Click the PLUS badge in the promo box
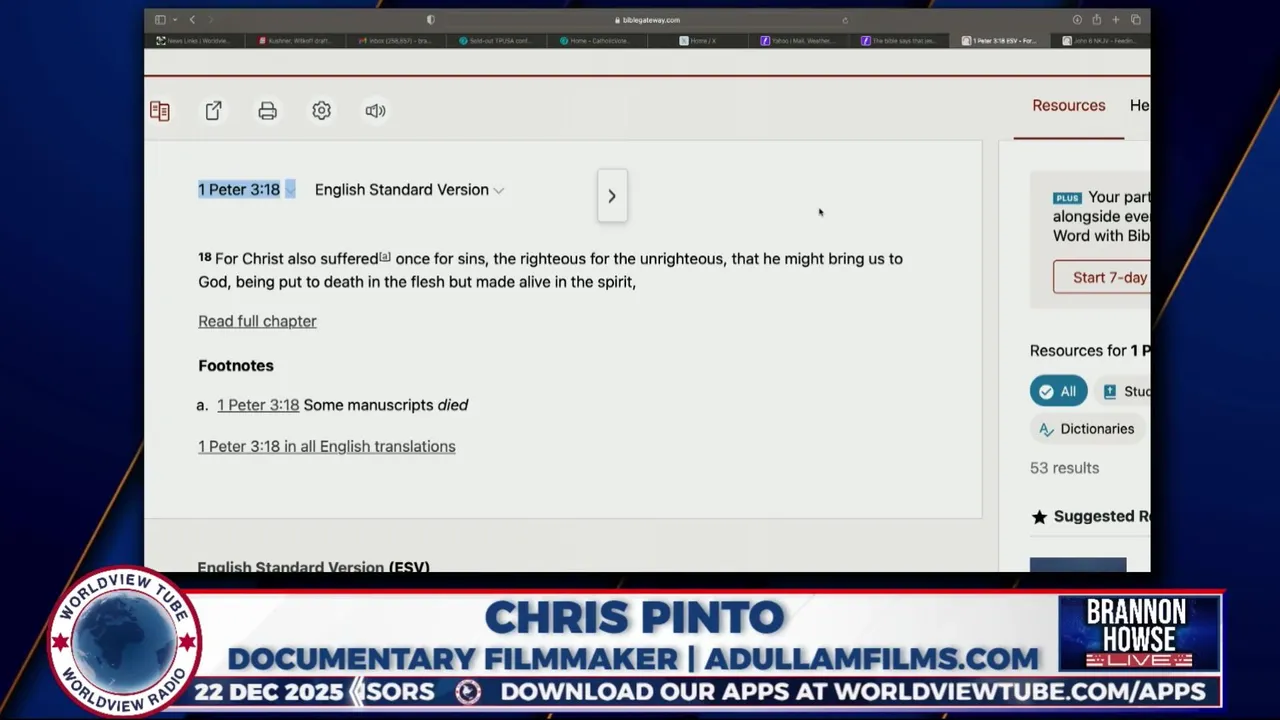Image resolution: width=1280 pixels, height=720 pixels. (1067, 198)
